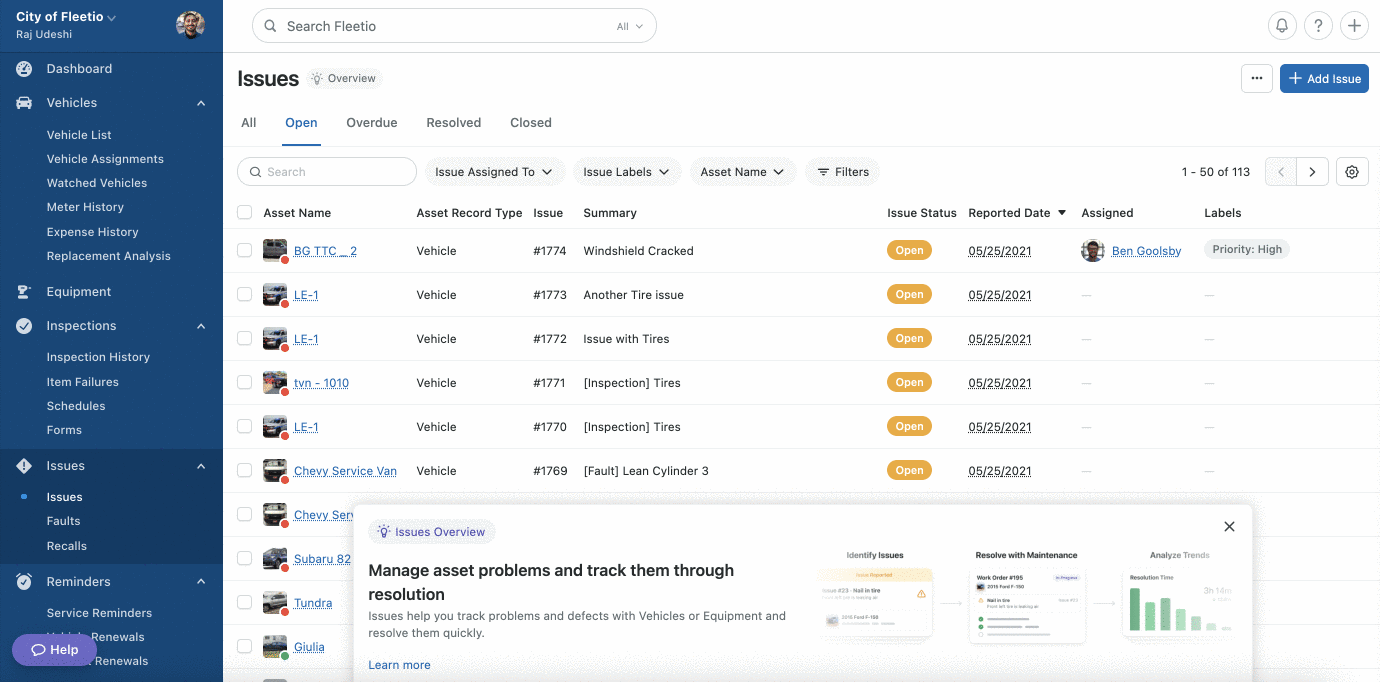1380x682 pixels.
Task: Sort by Reported Date arrow
Action: [1062, 213]
